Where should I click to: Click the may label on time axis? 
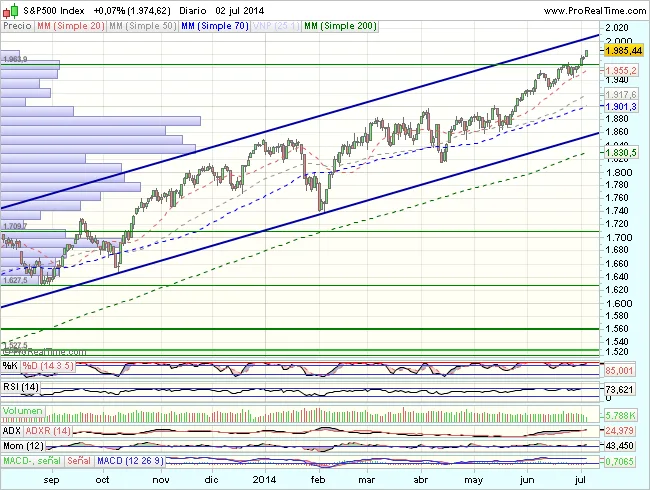(473, 480)
